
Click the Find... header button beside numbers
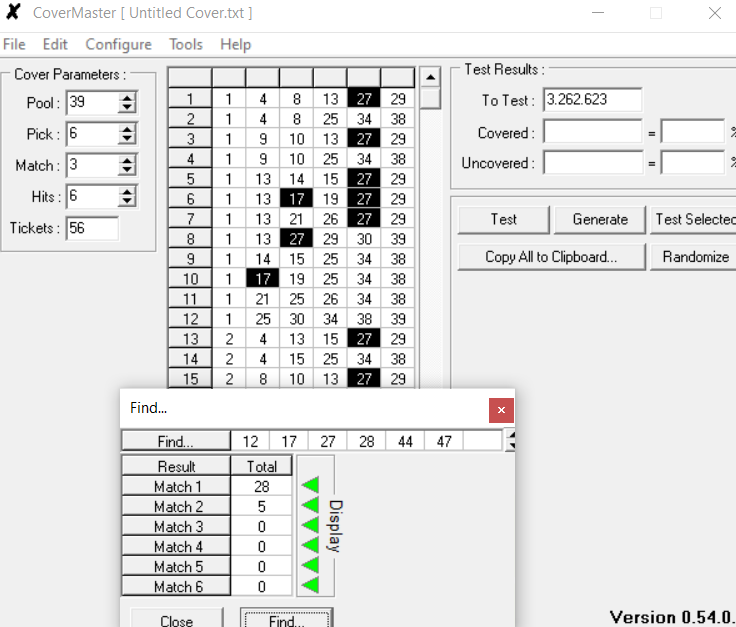(176, 441)
